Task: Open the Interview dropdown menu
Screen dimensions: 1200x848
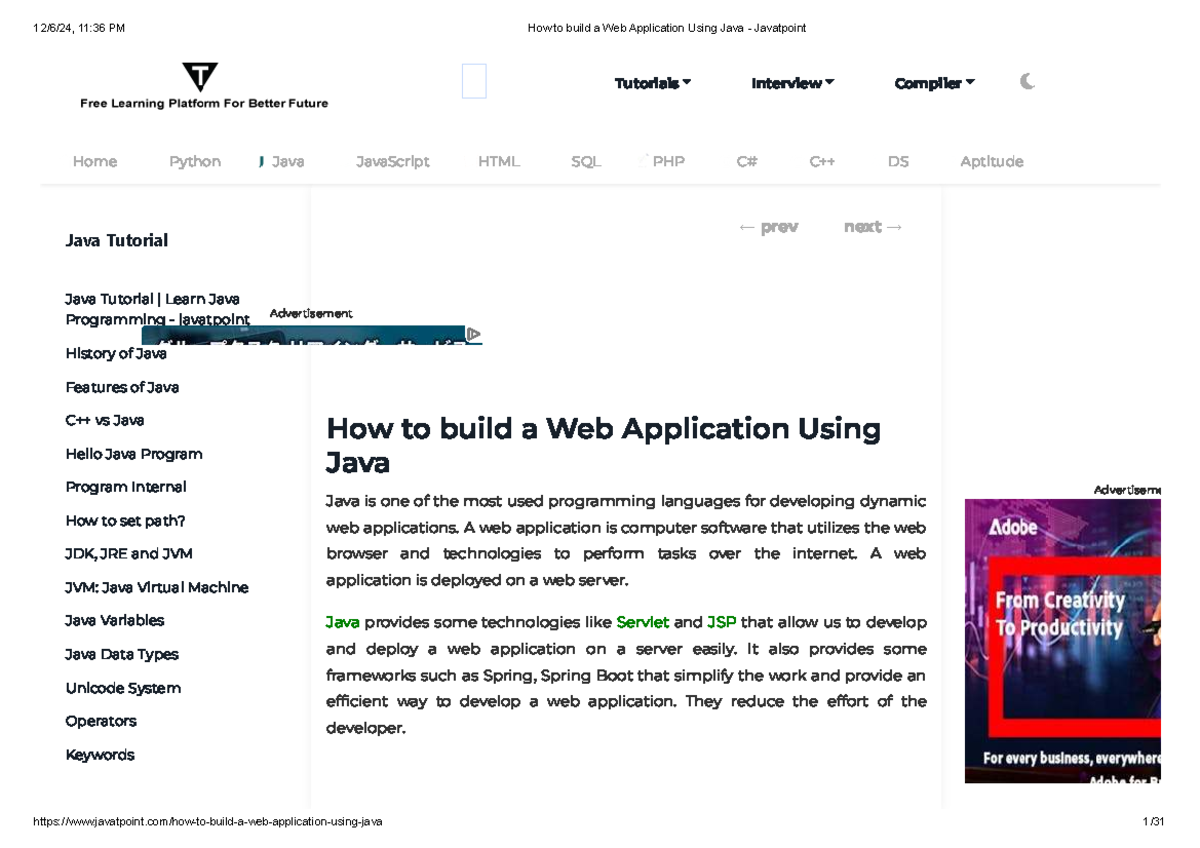Action: tap(792, 83)
